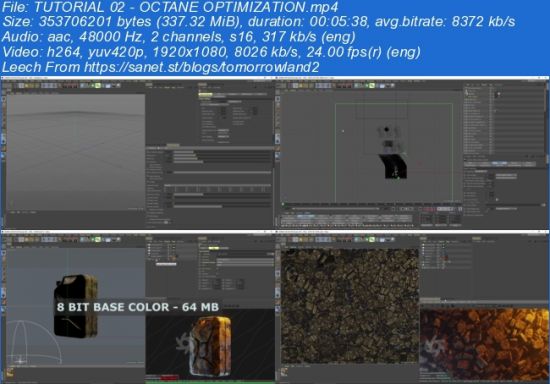Image resolution: width=550 pixels, height=384 pixels.
Task: Click the green toolbar icon in the empty-viewport frame
Action: tap(98, 85)
